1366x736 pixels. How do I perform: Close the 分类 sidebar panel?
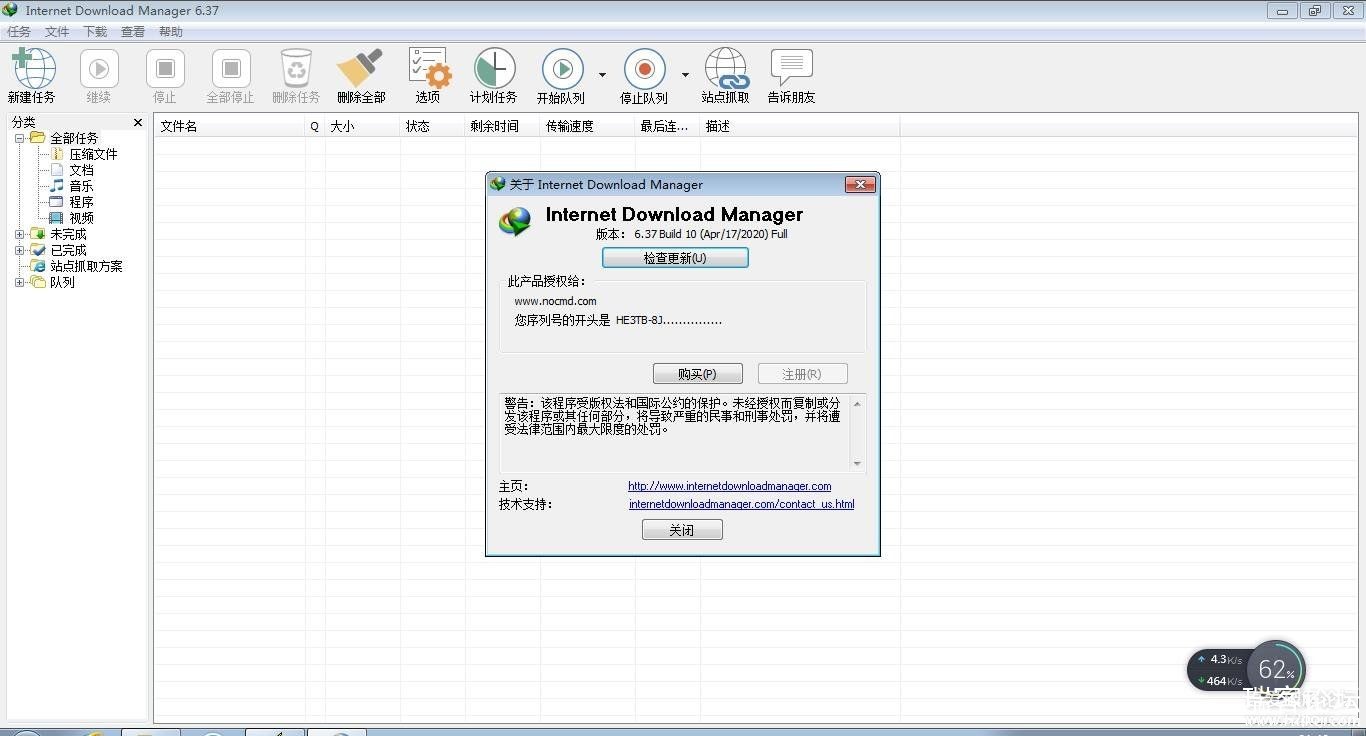click(x=138, y=122)
